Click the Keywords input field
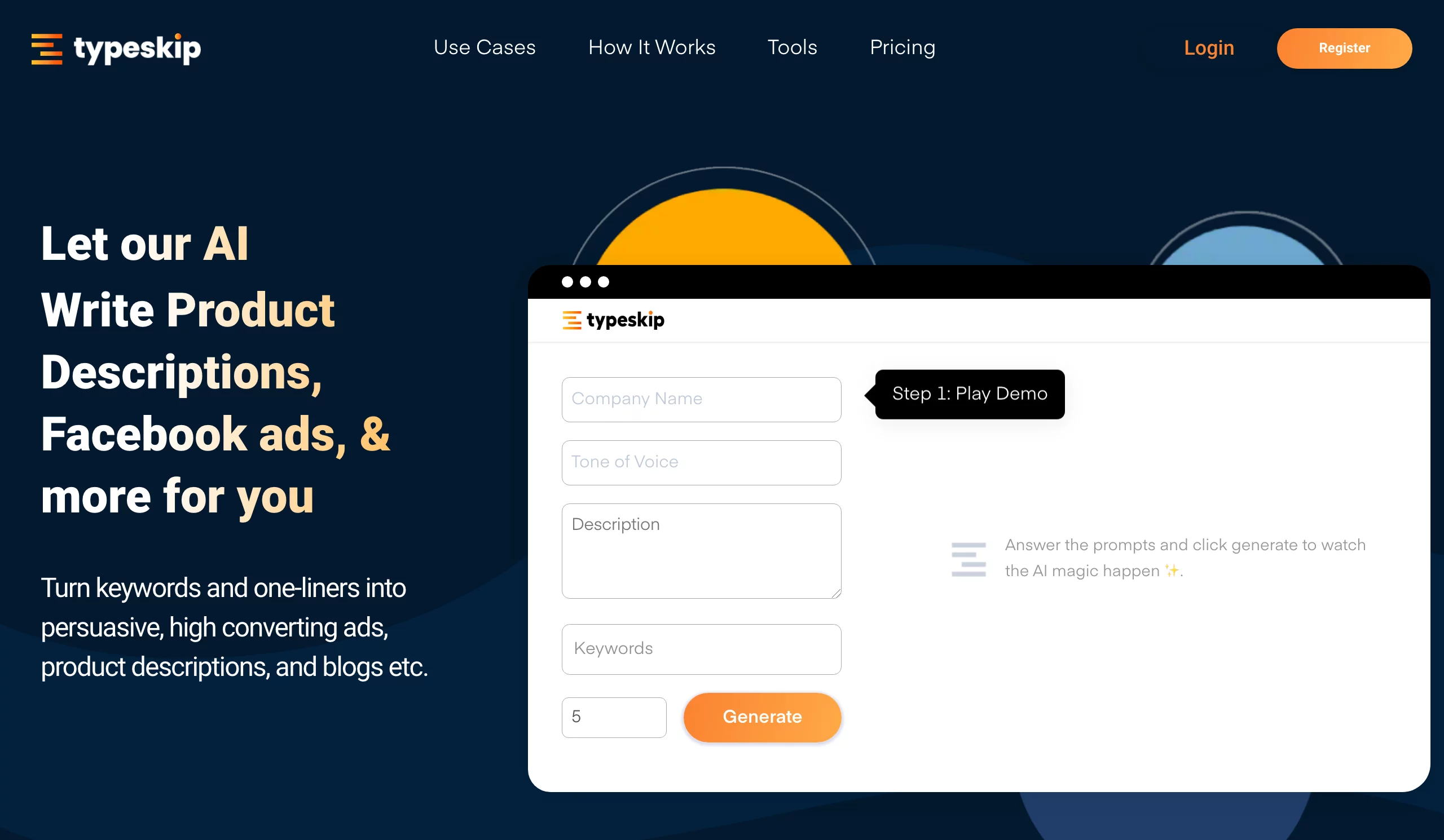This screenshot has height=840, width=1444. (700, 648)
